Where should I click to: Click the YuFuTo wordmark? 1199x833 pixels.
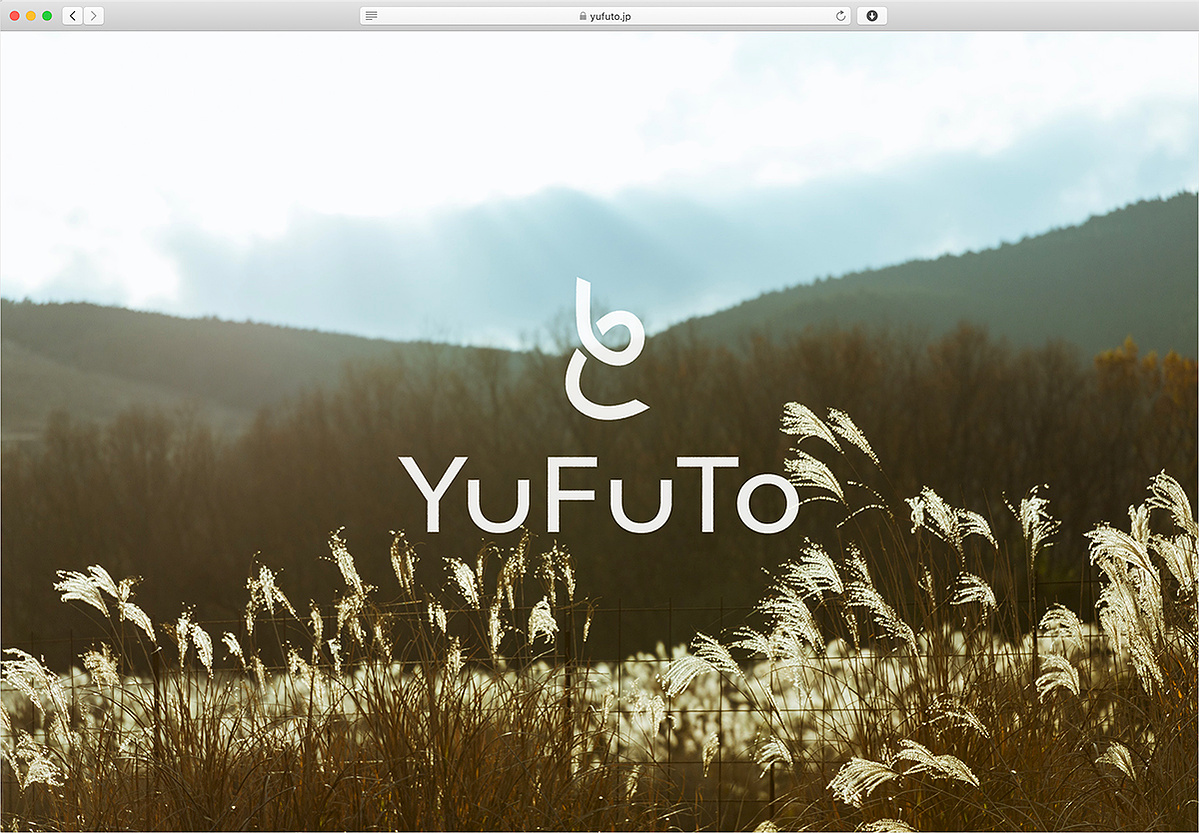click(599, 495)
